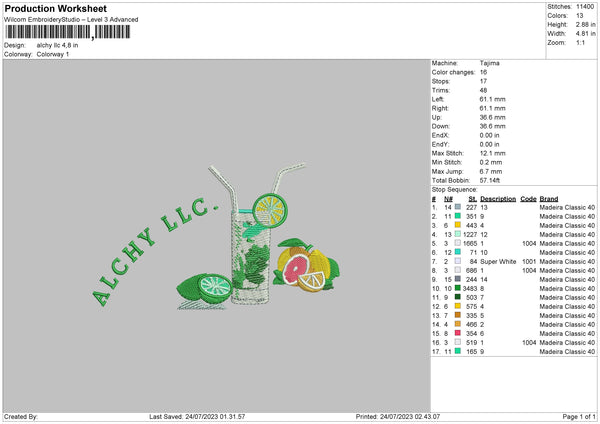
Task: Click the 'St.' column header
Action: [x=473, y=199]
